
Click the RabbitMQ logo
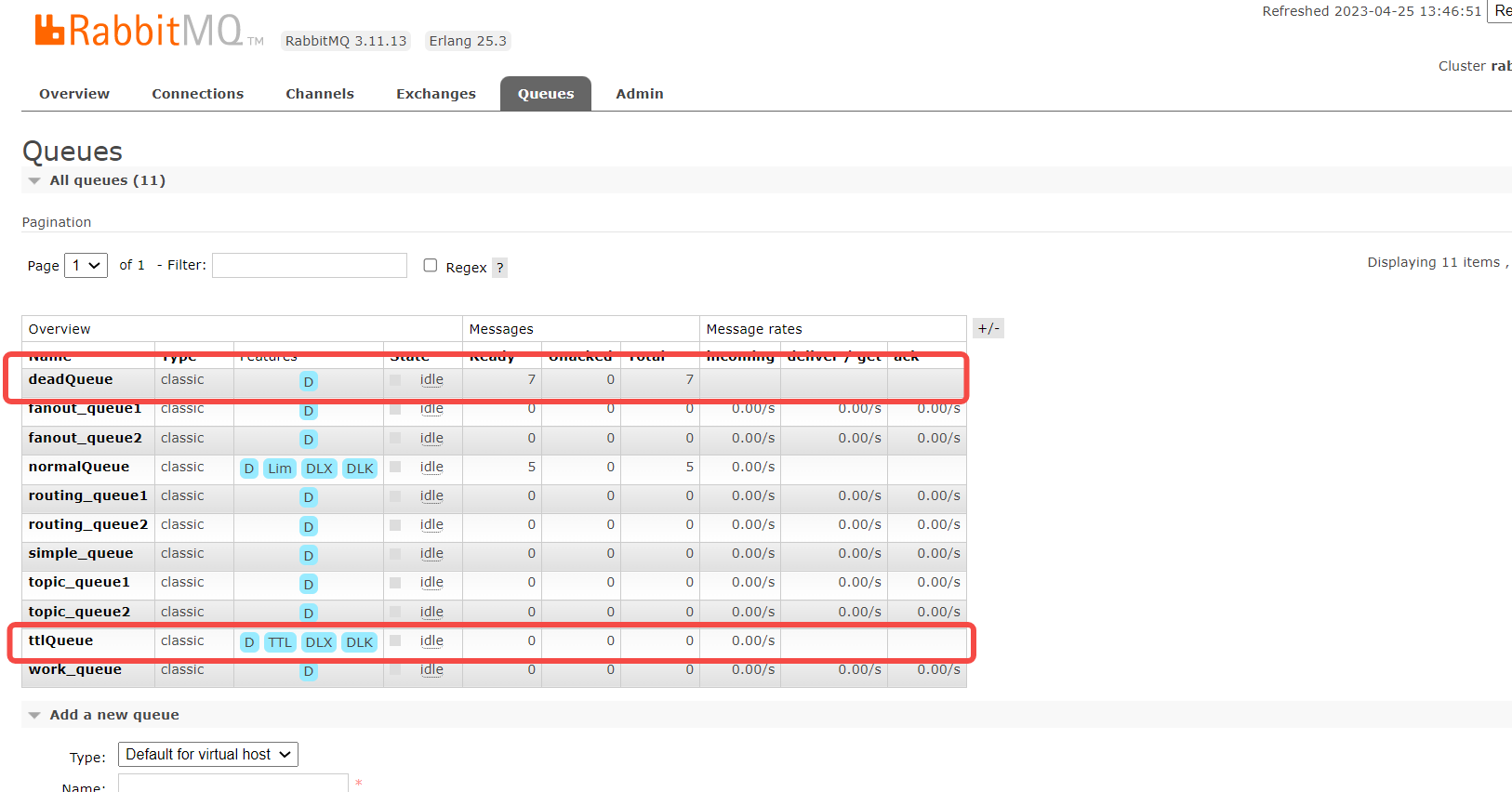pos(149,31)
